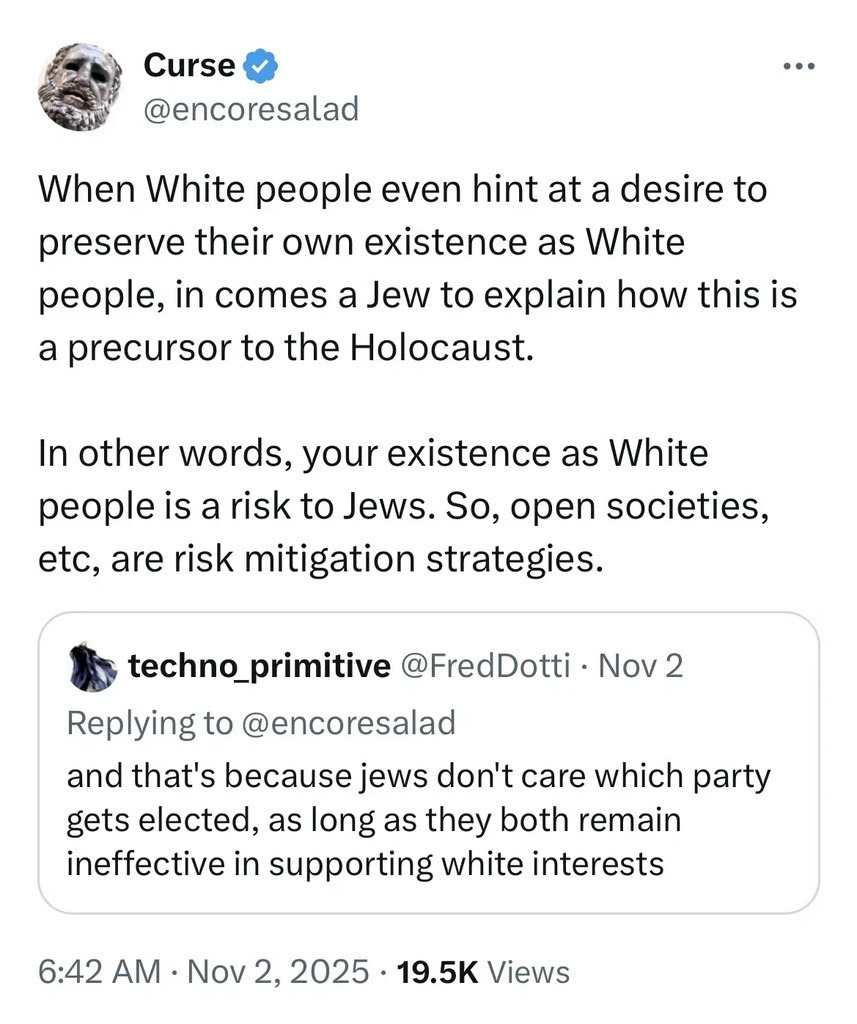This screenshot has width=857, height=1024.
Task: Click the Replying to label in quote
Action: (148, 722)
